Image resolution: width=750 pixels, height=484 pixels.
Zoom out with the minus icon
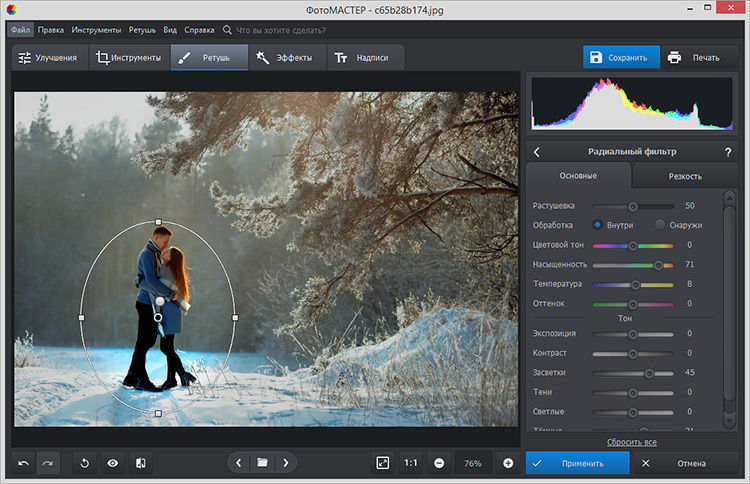pos(439,463)
